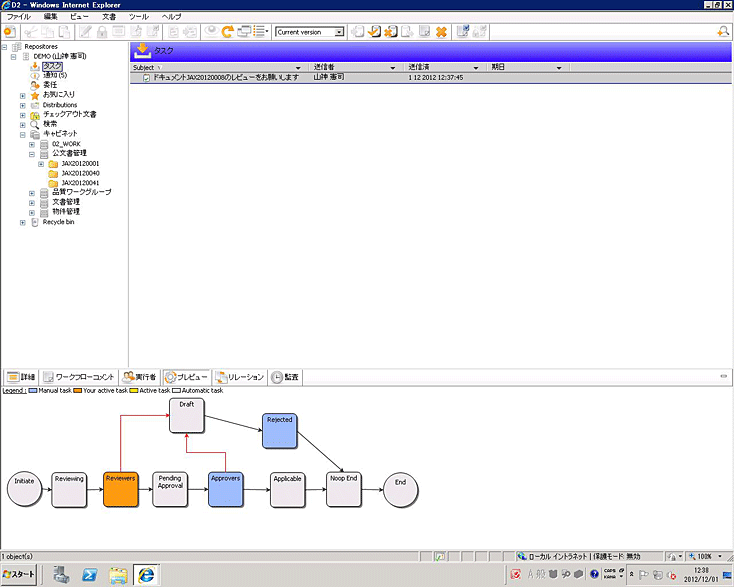Click the Windows スタート button
734x587 pixels.
(20, 574)
